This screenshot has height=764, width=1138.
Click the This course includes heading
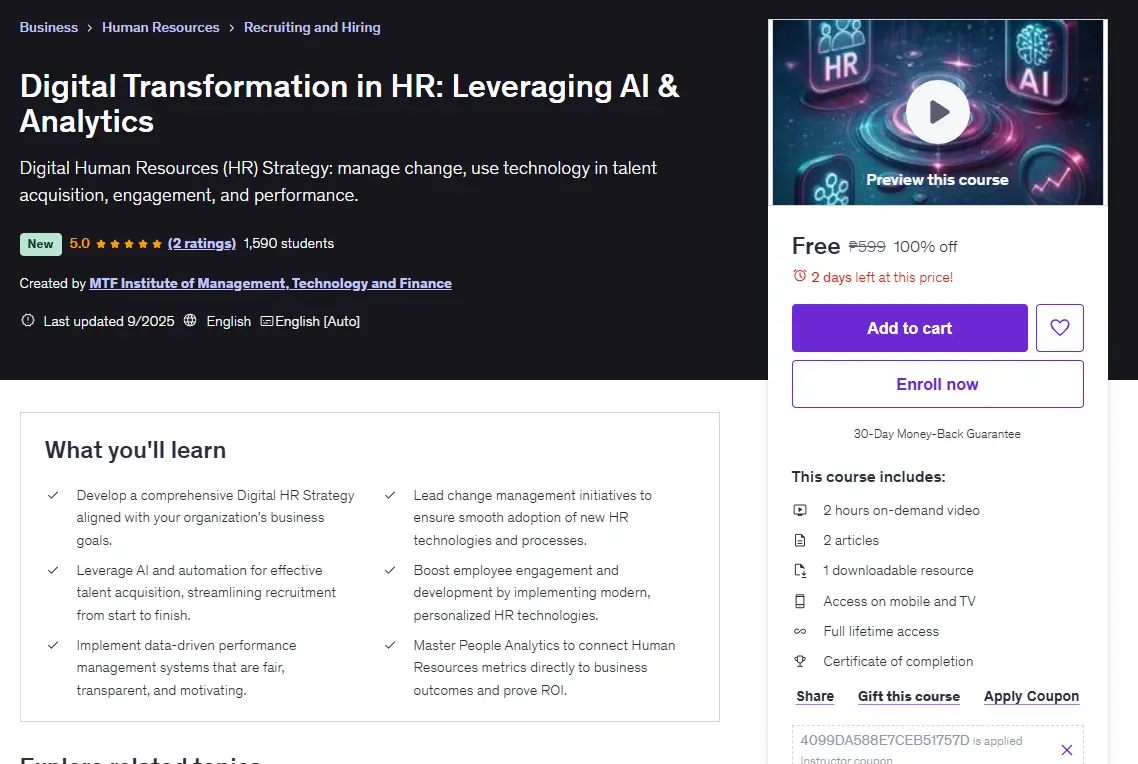(x=868, y=477)
